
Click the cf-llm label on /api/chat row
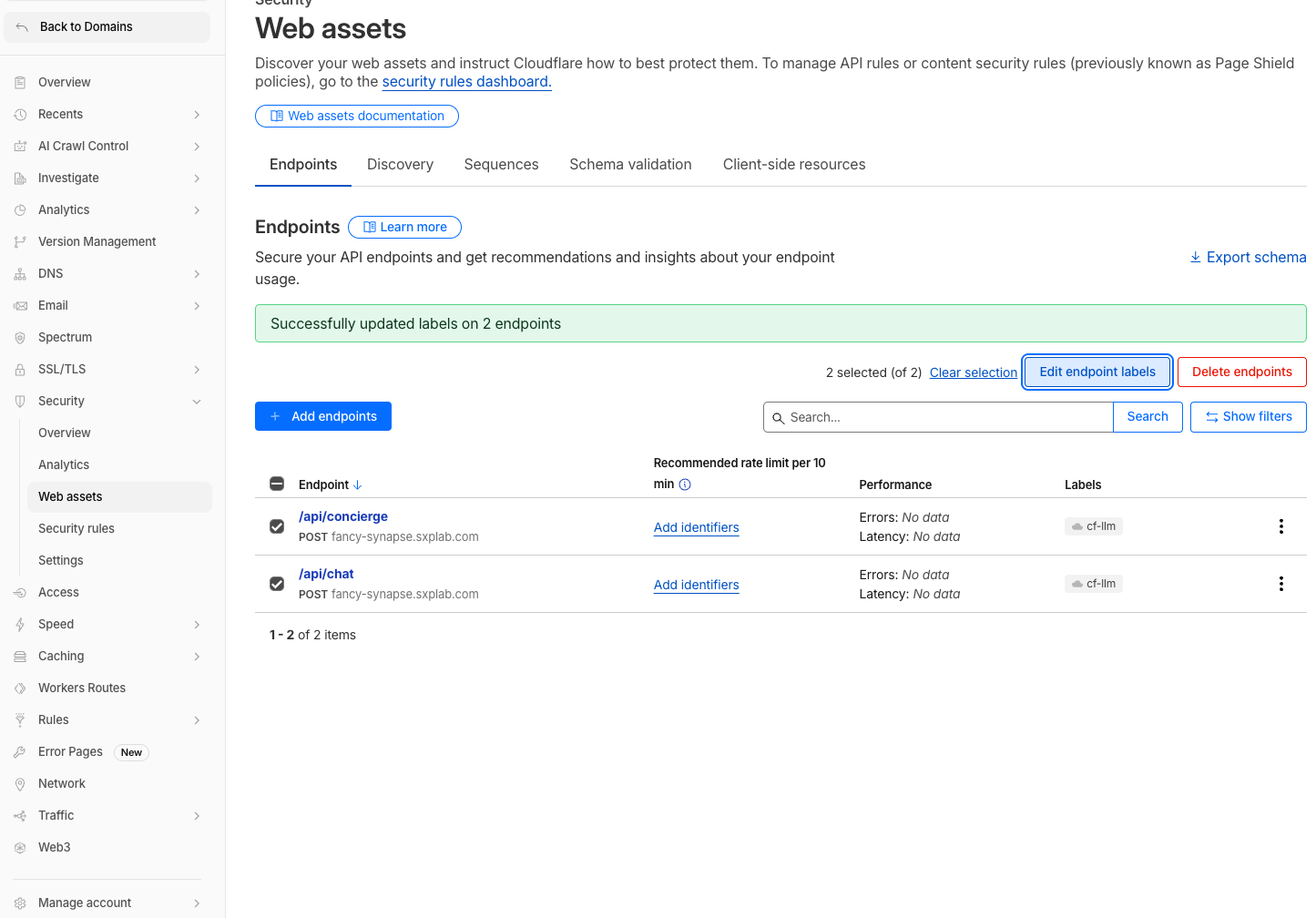(1094, 584)
